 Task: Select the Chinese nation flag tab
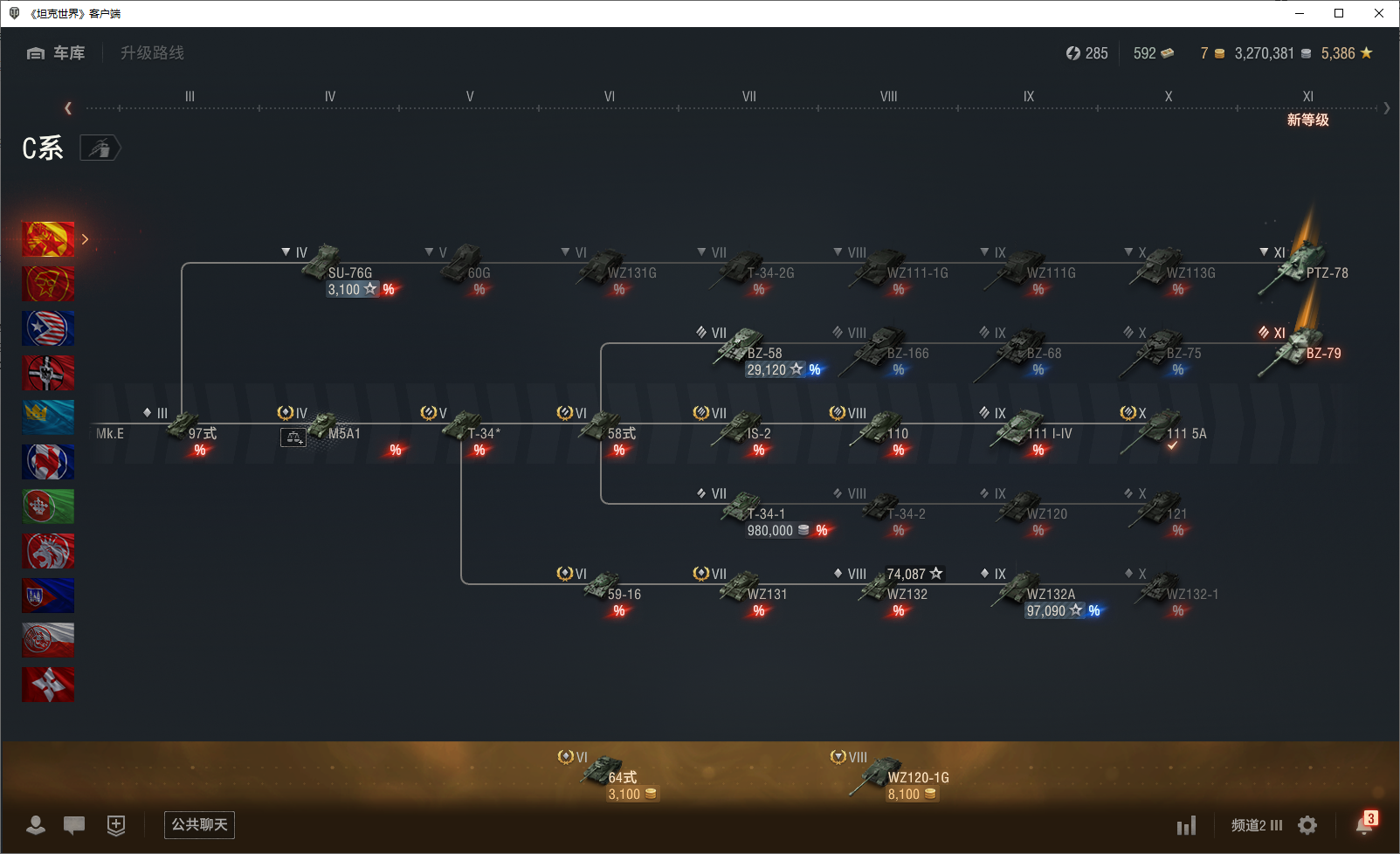[48, 239]
